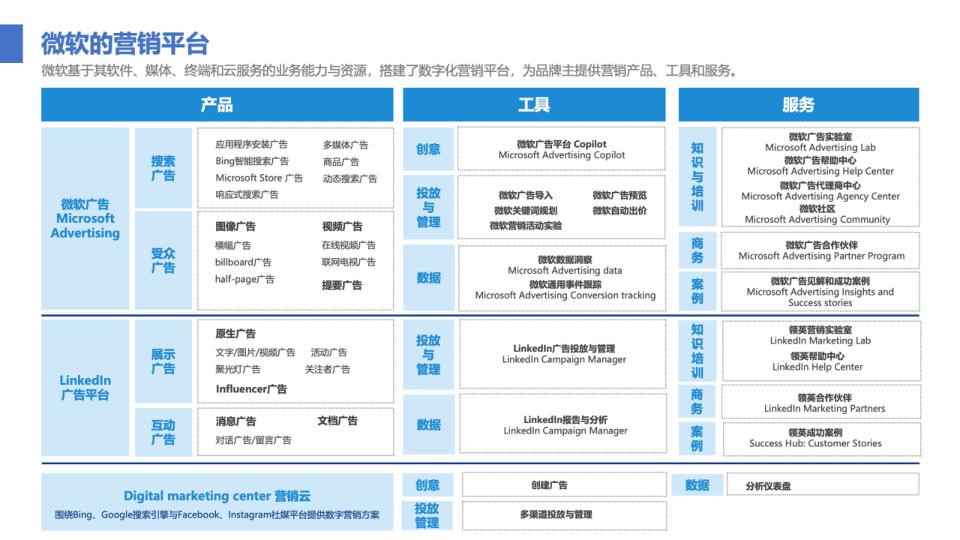
Task: Click the 创建广告 box
Action: [564, 485]
